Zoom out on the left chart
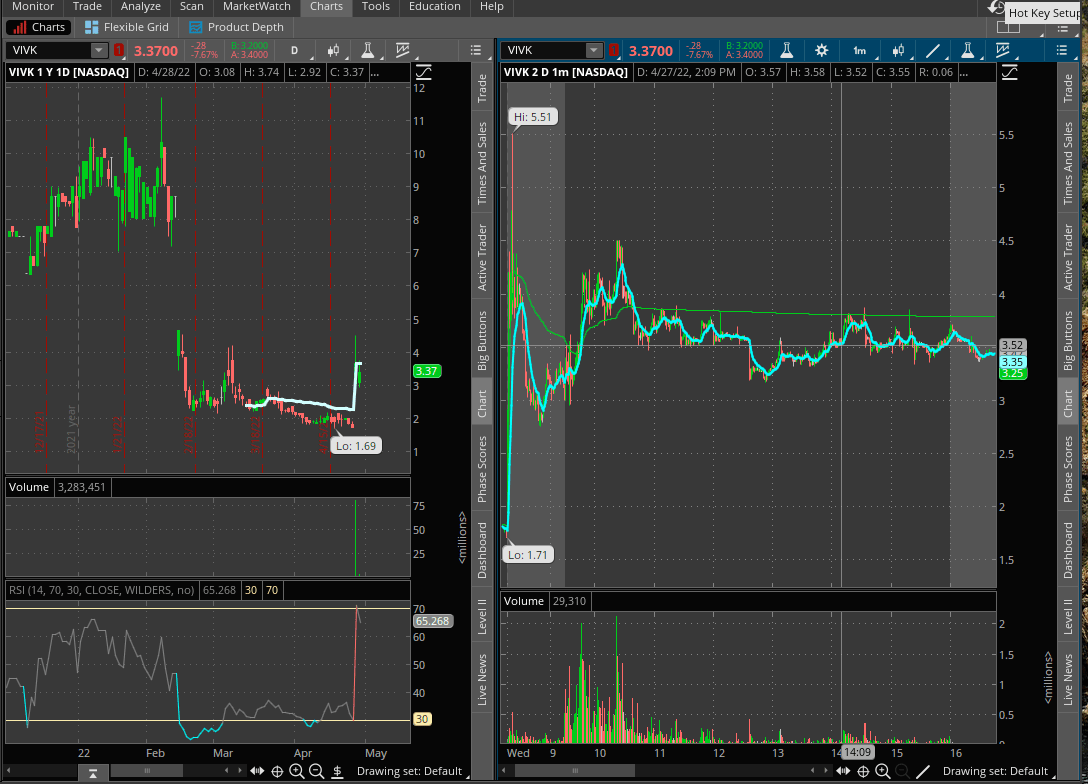Viewport: 1088px width, 784px height. (x=316, y=772)
